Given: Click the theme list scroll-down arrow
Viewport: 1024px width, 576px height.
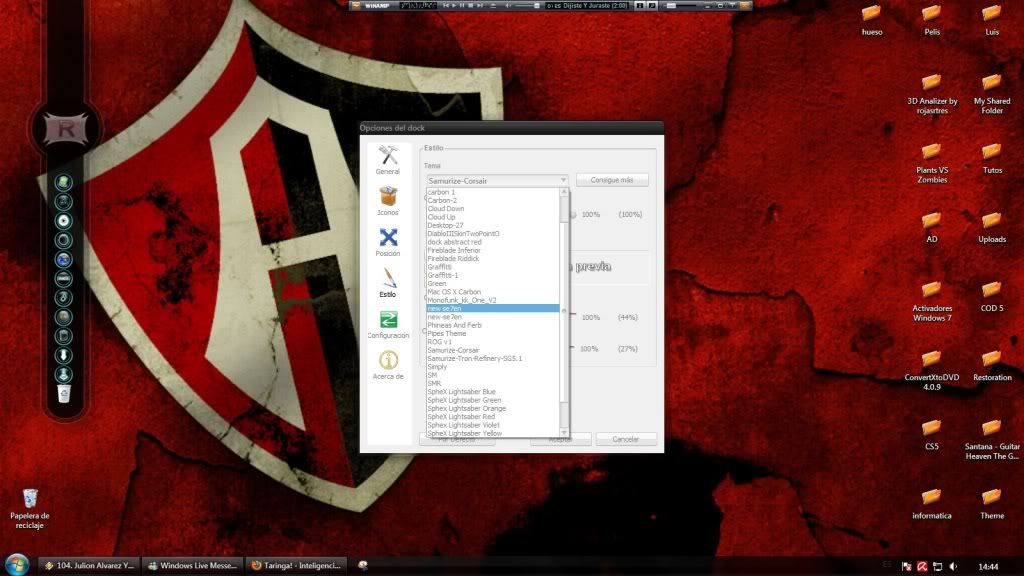Looking at the screenshot, I should click(564, 432).
